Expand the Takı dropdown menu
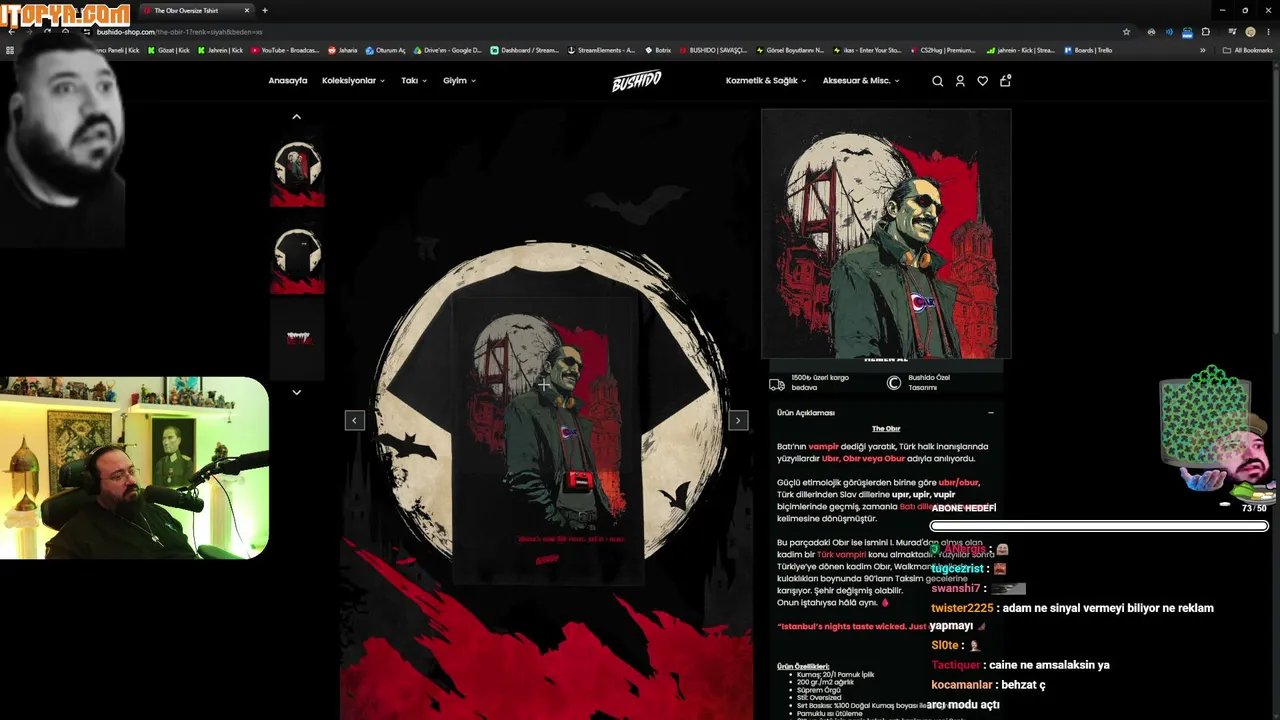1280x720 pixels. click(414, 81)
